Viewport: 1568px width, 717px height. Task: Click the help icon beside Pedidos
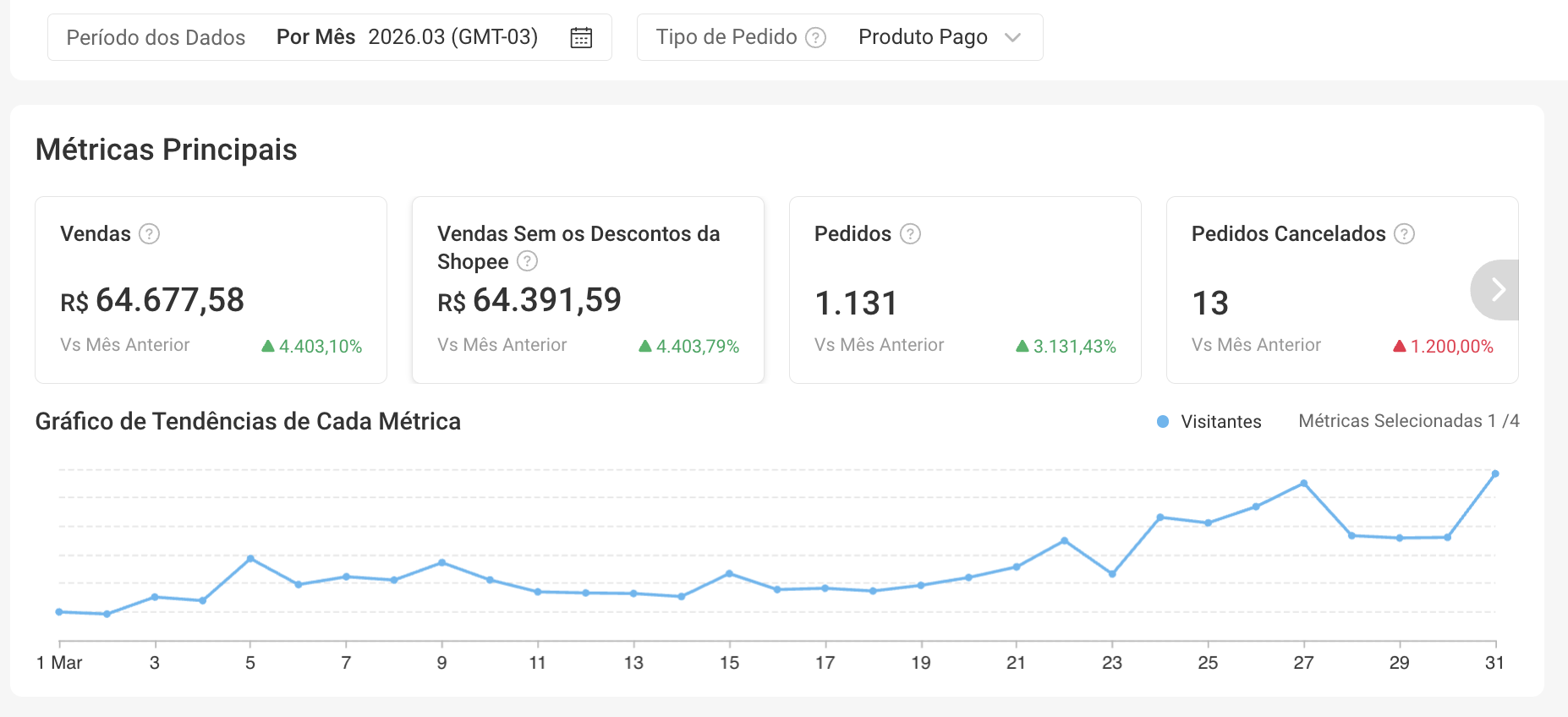pyautogui.click(x=910, y=233)
